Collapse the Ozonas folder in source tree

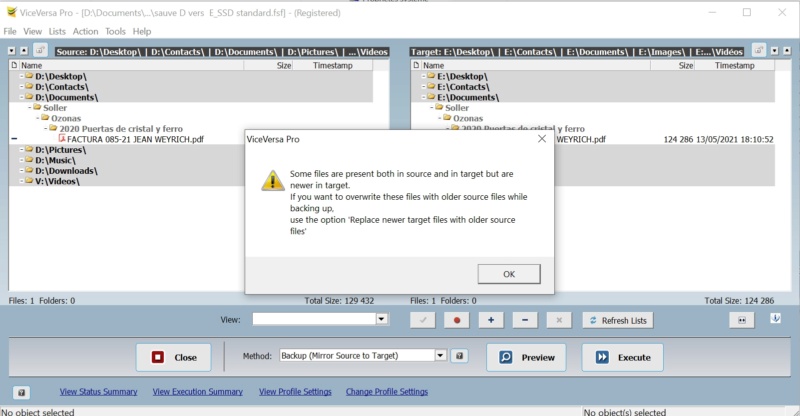click(x=38, y=118)
